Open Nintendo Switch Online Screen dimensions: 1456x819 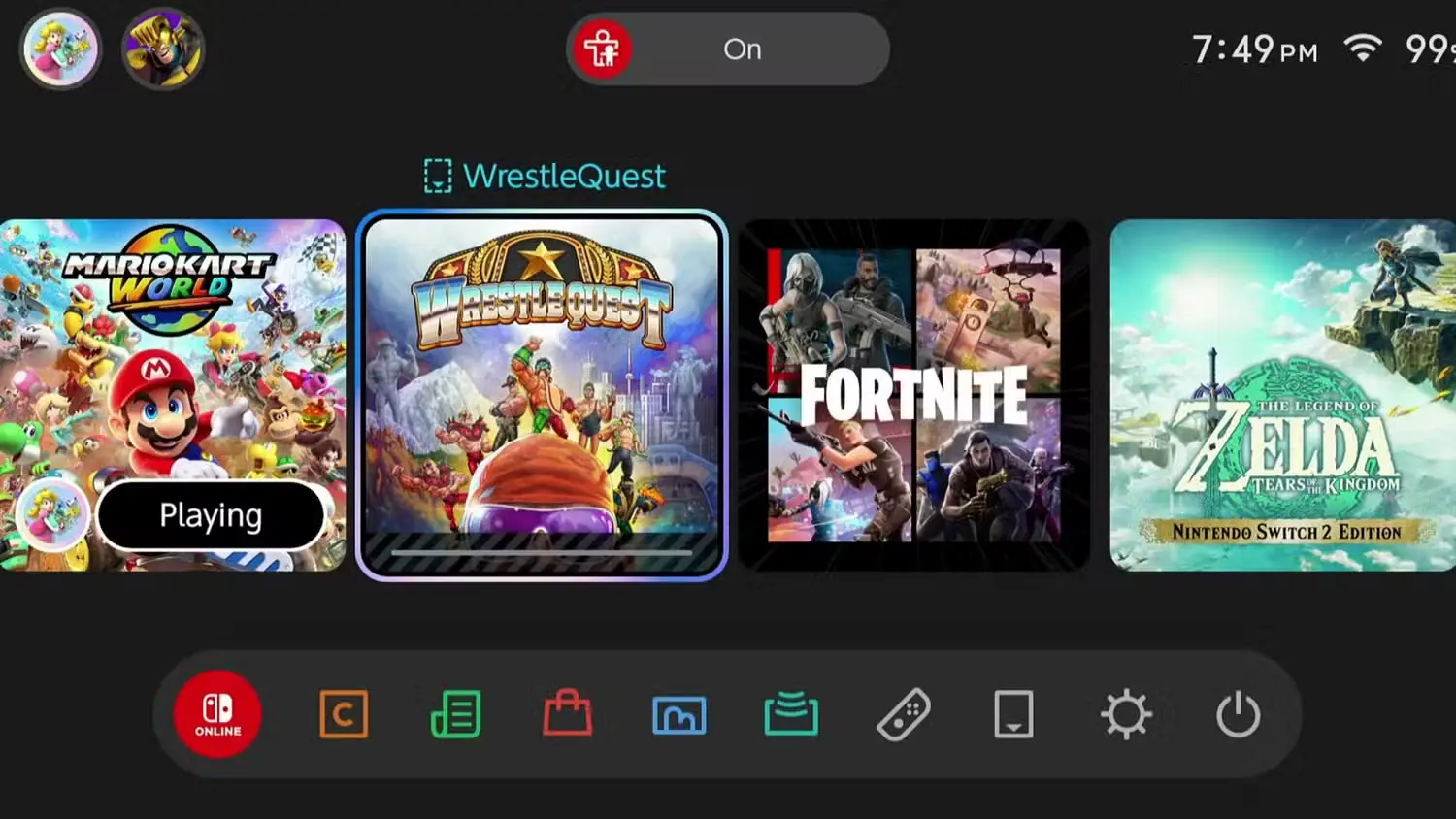coord(217,714)
